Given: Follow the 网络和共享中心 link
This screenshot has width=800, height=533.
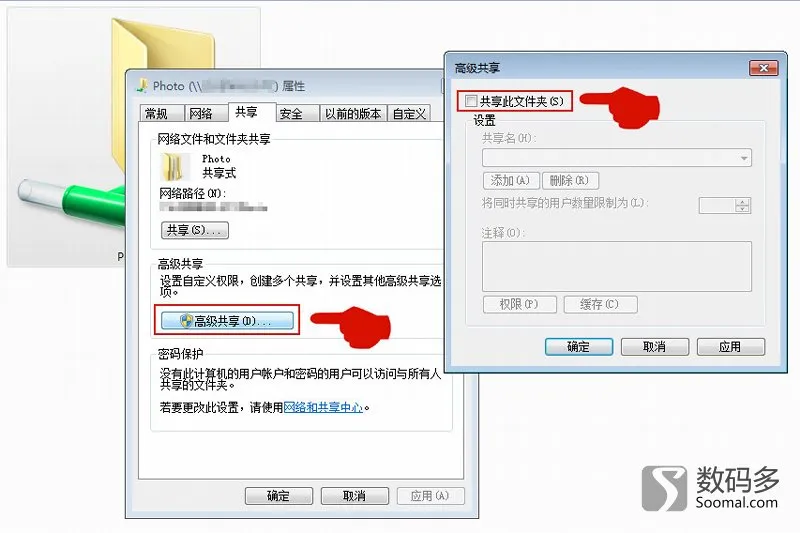Looking at the screenshot, I should click(x=323, y=408).
